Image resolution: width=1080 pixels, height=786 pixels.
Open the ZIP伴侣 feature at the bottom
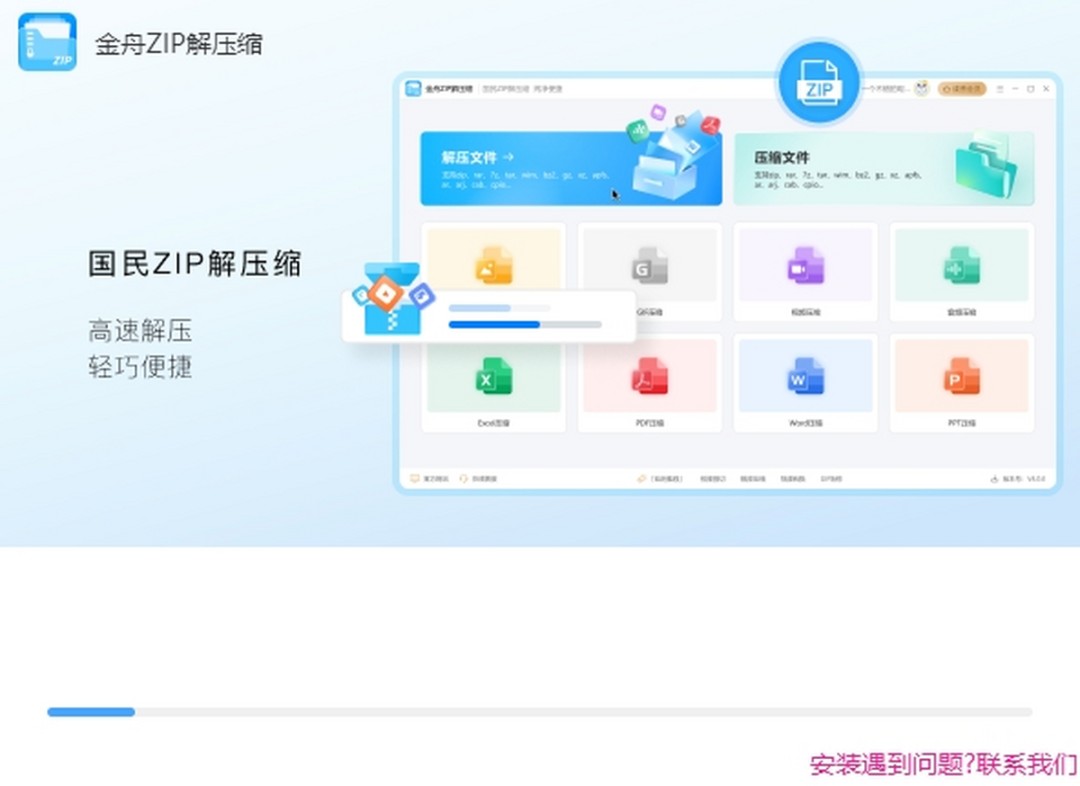(831, 478)
